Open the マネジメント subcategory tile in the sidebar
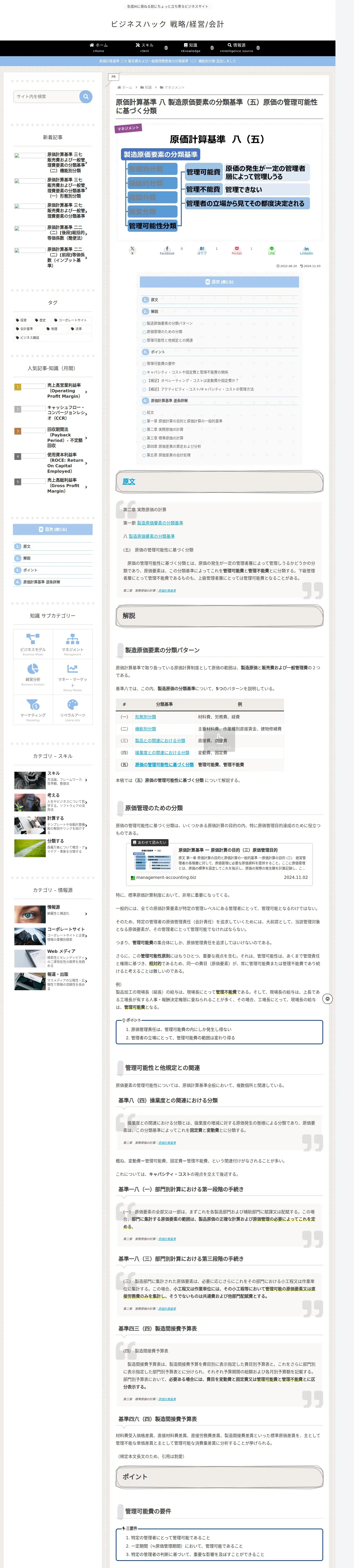The height and width of the screenshot is (1568, 354). coord(72,643)
